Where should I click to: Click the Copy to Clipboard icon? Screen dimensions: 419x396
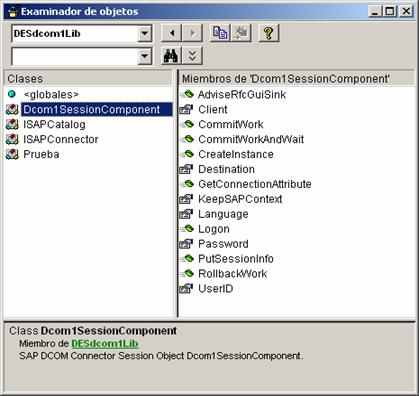220,33
